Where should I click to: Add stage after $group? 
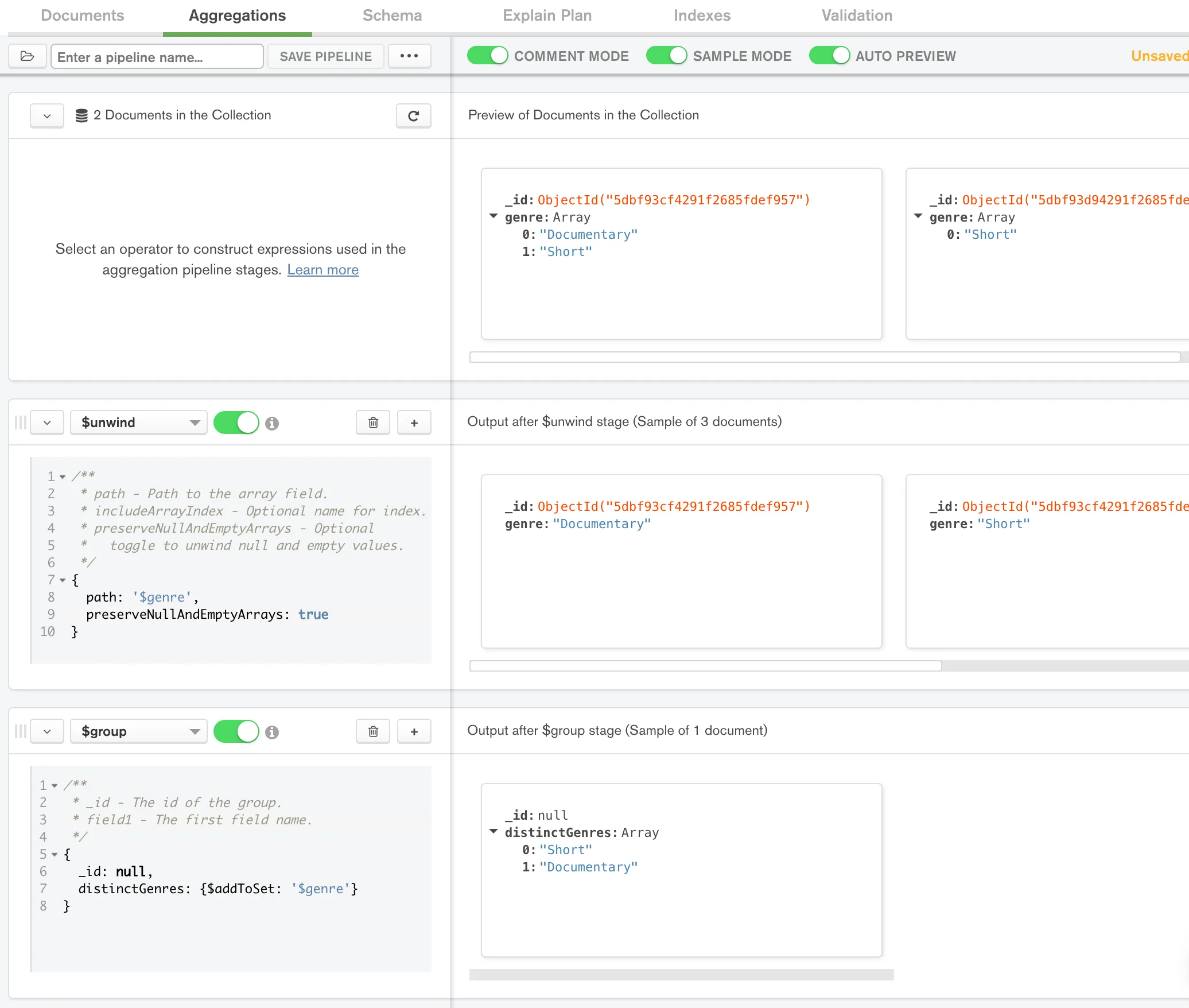point(414,732)
